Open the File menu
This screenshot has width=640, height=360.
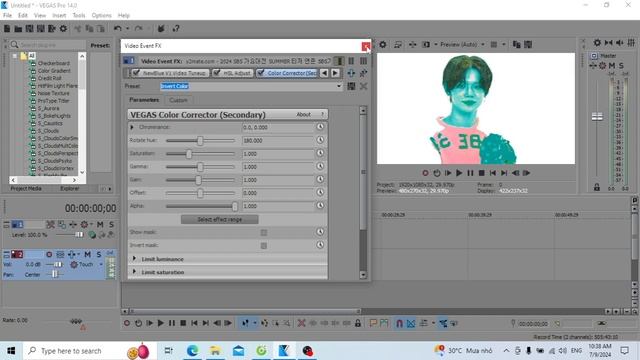[7, 16]
